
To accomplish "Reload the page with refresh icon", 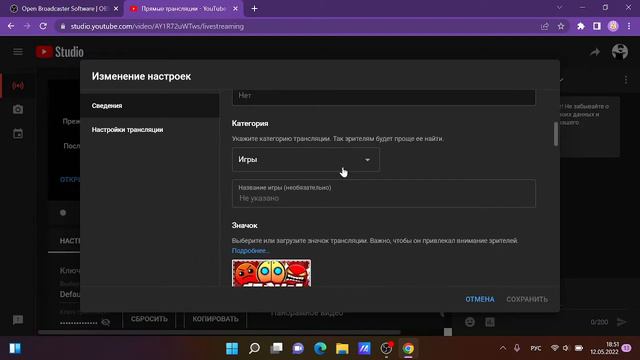I will 43,26.
